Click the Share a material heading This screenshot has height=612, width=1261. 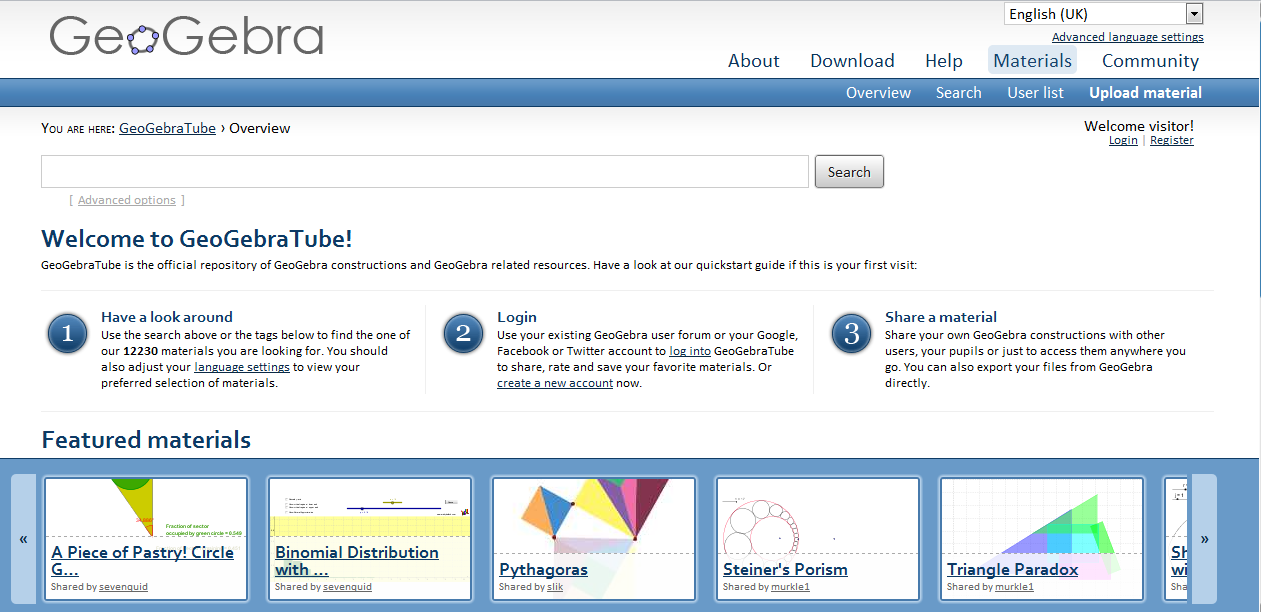(x=941, y=317)
